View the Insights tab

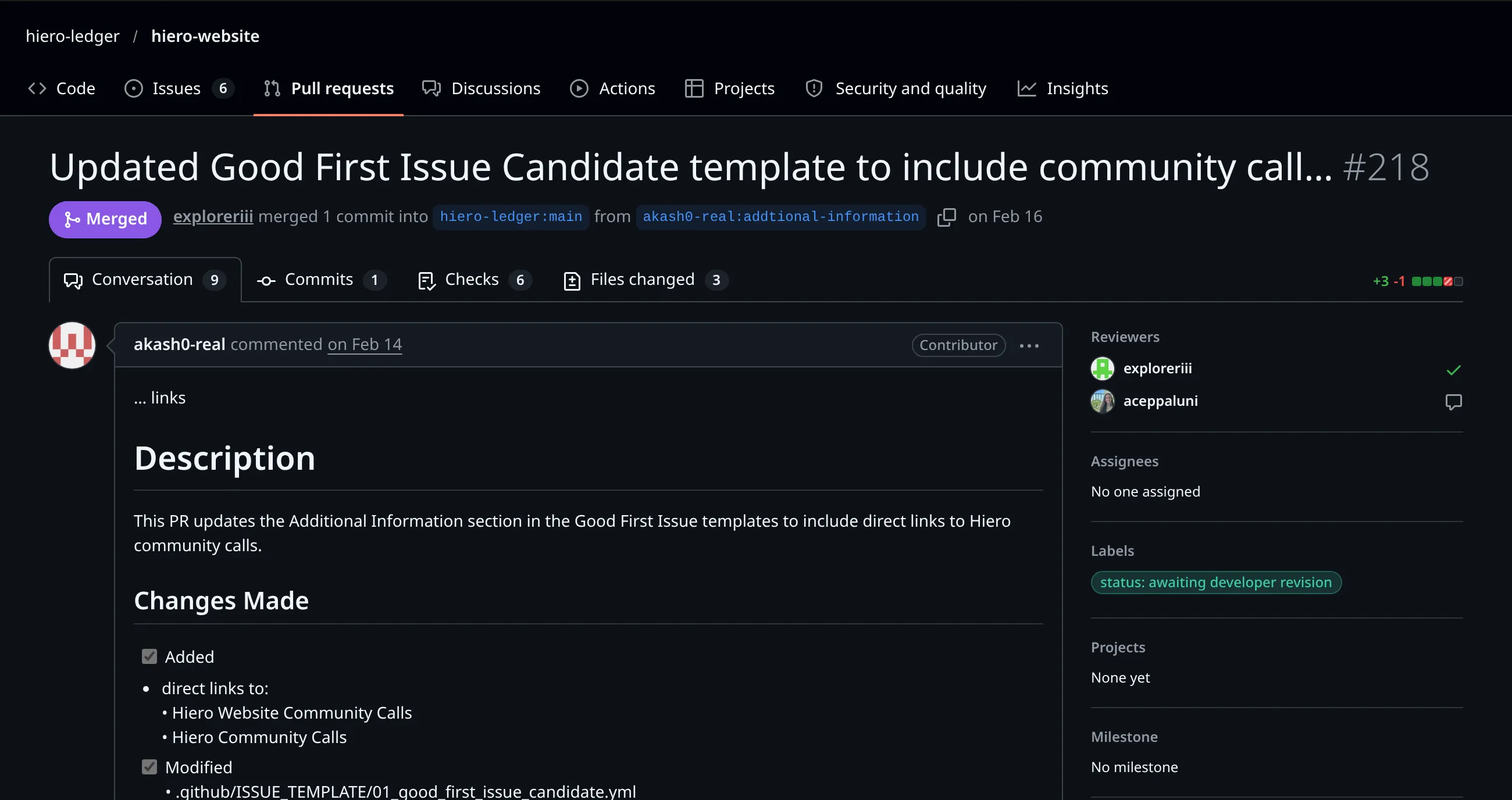coord(1062,88)
